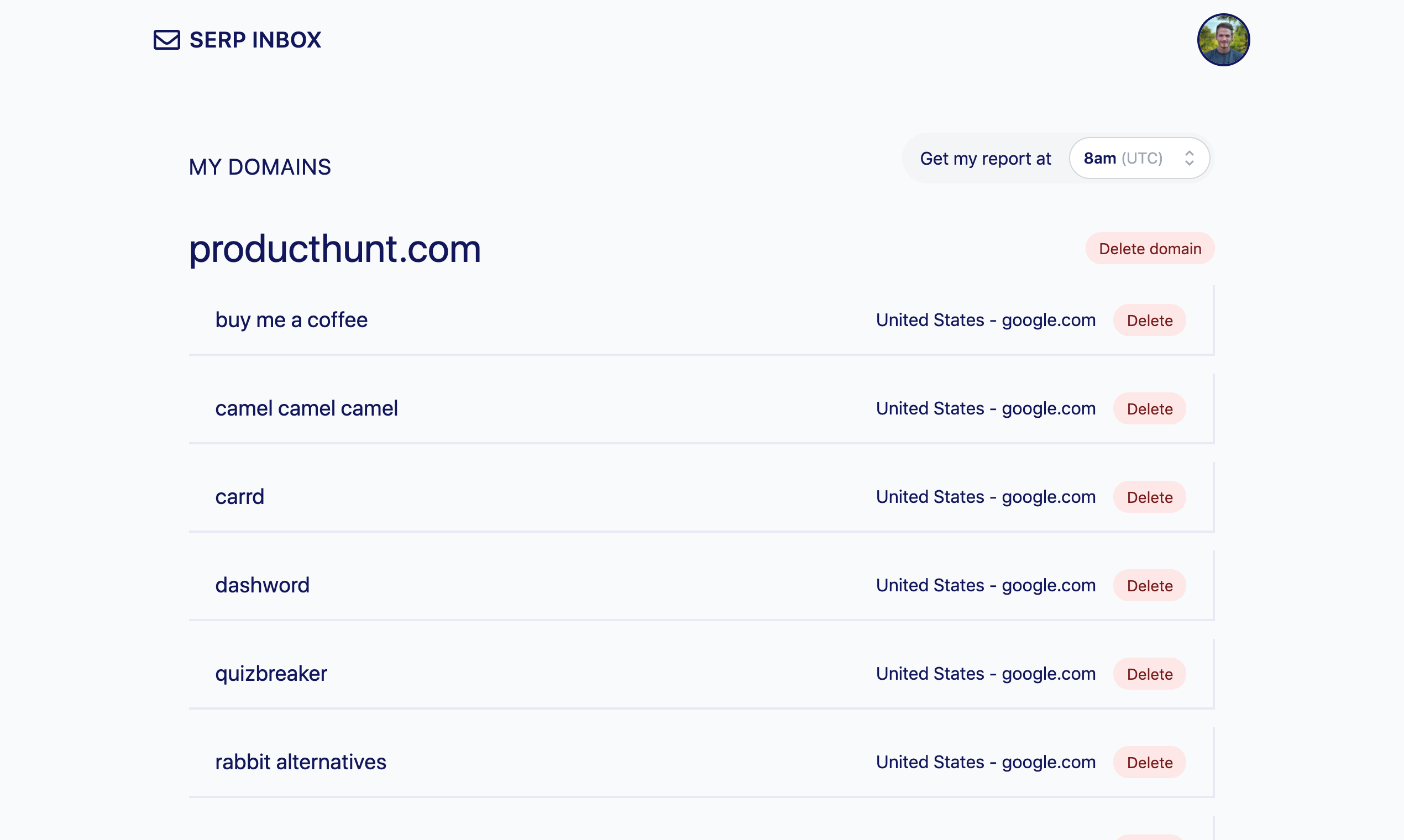Click the SERP INBOX header text
Viewport: 1404px width, 840px height.
tap(255, 40)
